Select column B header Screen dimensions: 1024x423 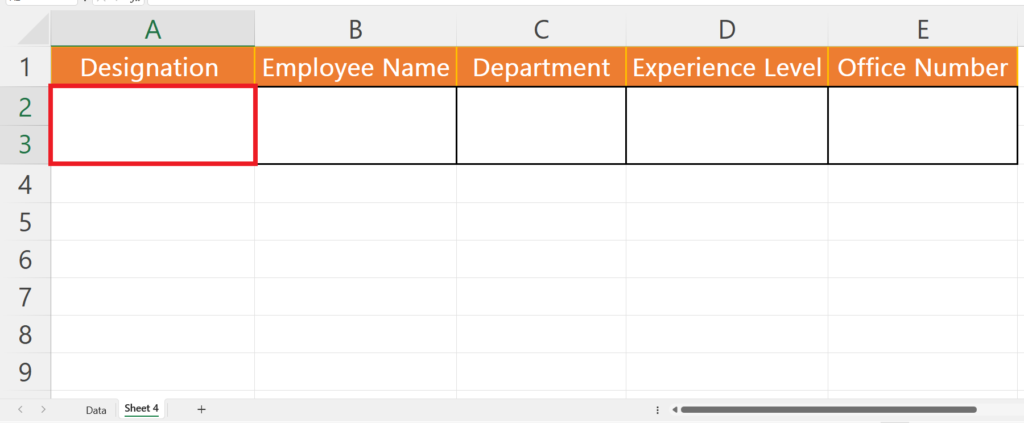(x=355, y=29)
